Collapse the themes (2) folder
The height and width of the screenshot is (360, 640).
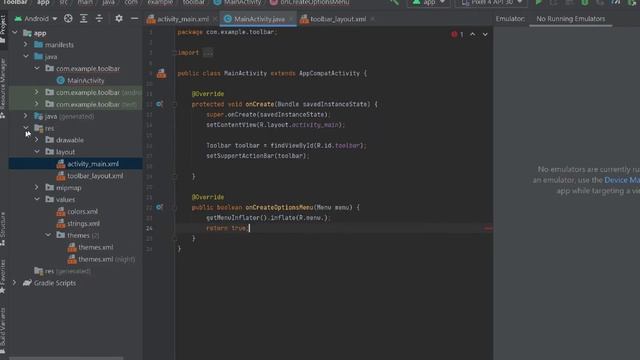tap(48, 235)
